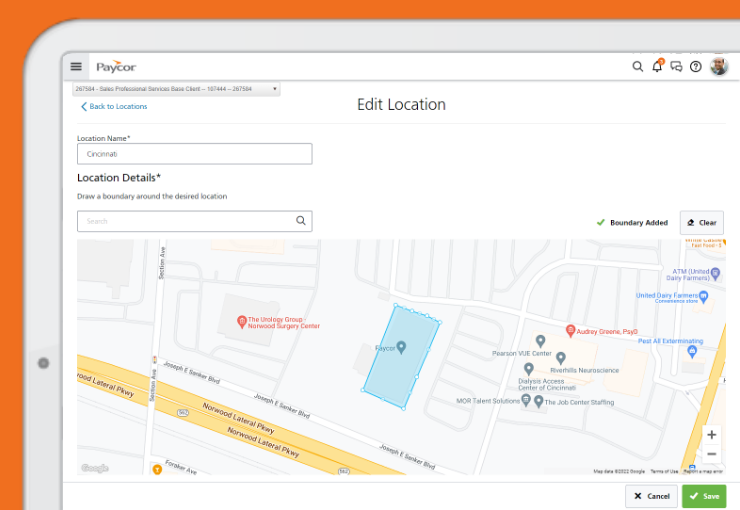Open notifications bell icon
Screen dimensions: 740x510
(657, 67)
